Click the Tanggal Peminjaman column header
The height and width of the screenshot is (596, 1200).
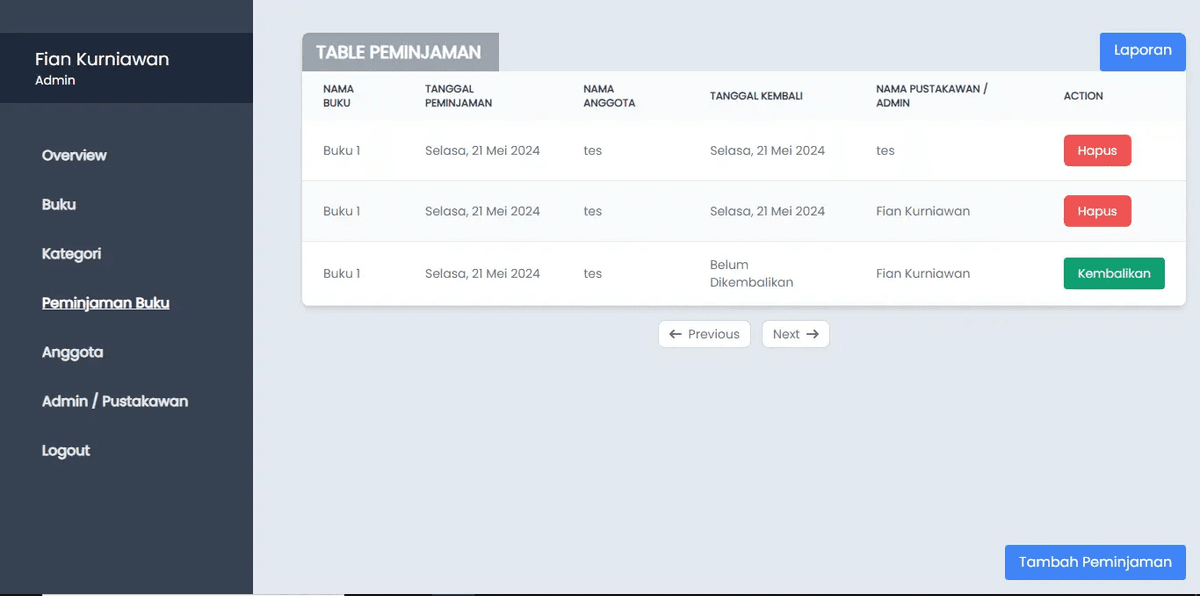(x=458, y=96)
